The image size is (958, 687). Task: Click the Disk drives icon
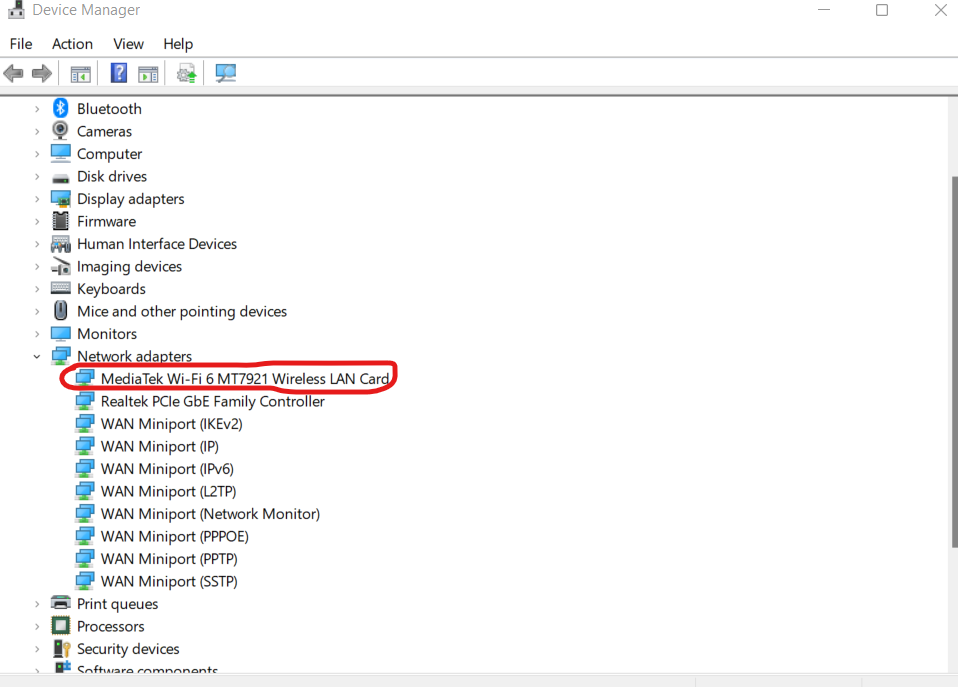point(60,178)
